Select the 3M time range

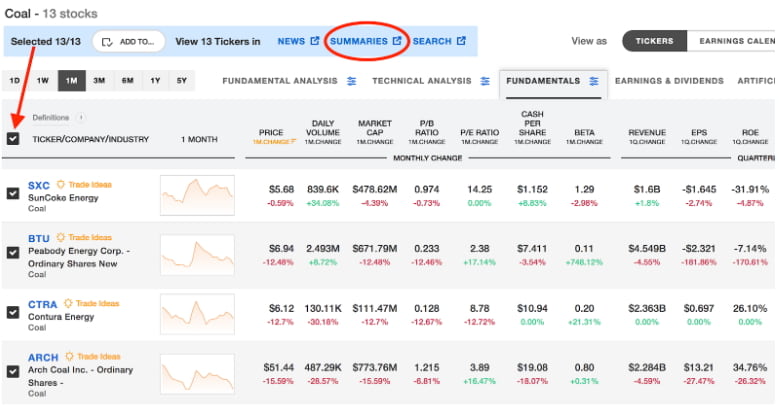[x=99, y=81]
